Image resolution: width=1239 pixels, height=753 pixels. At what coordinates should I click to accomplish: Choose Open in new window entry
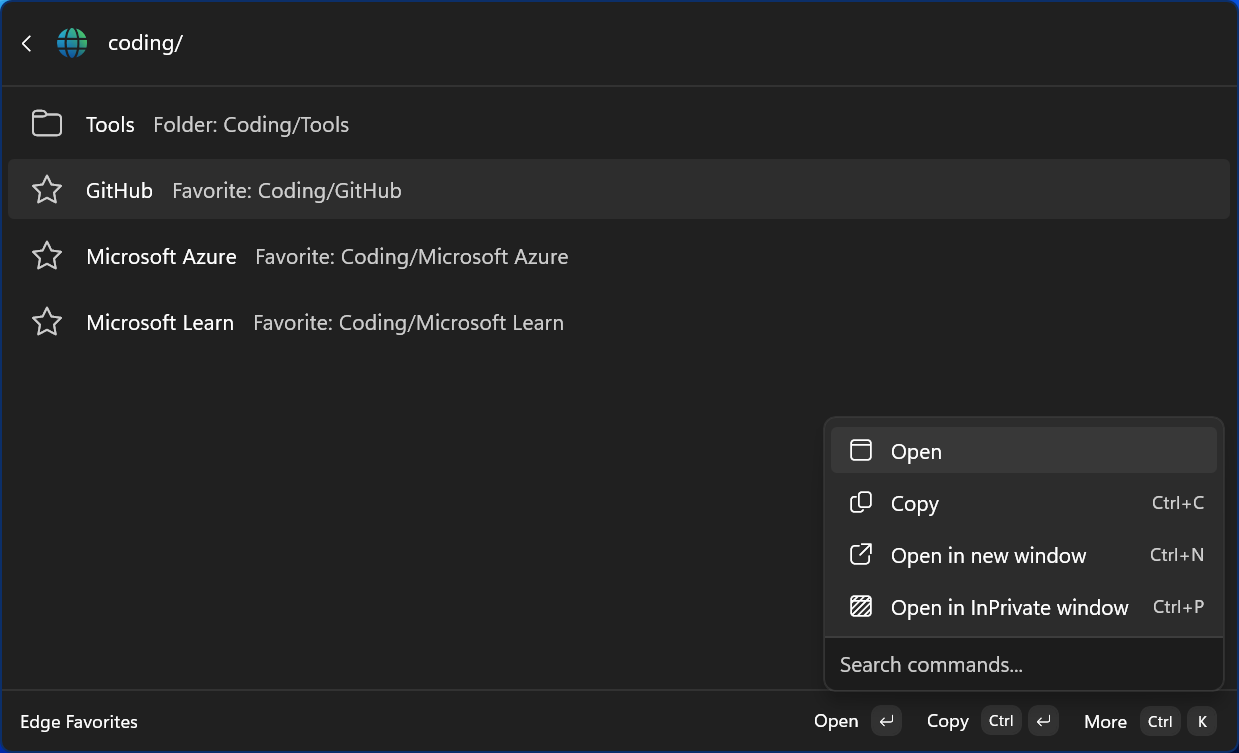click(1024, 555)
